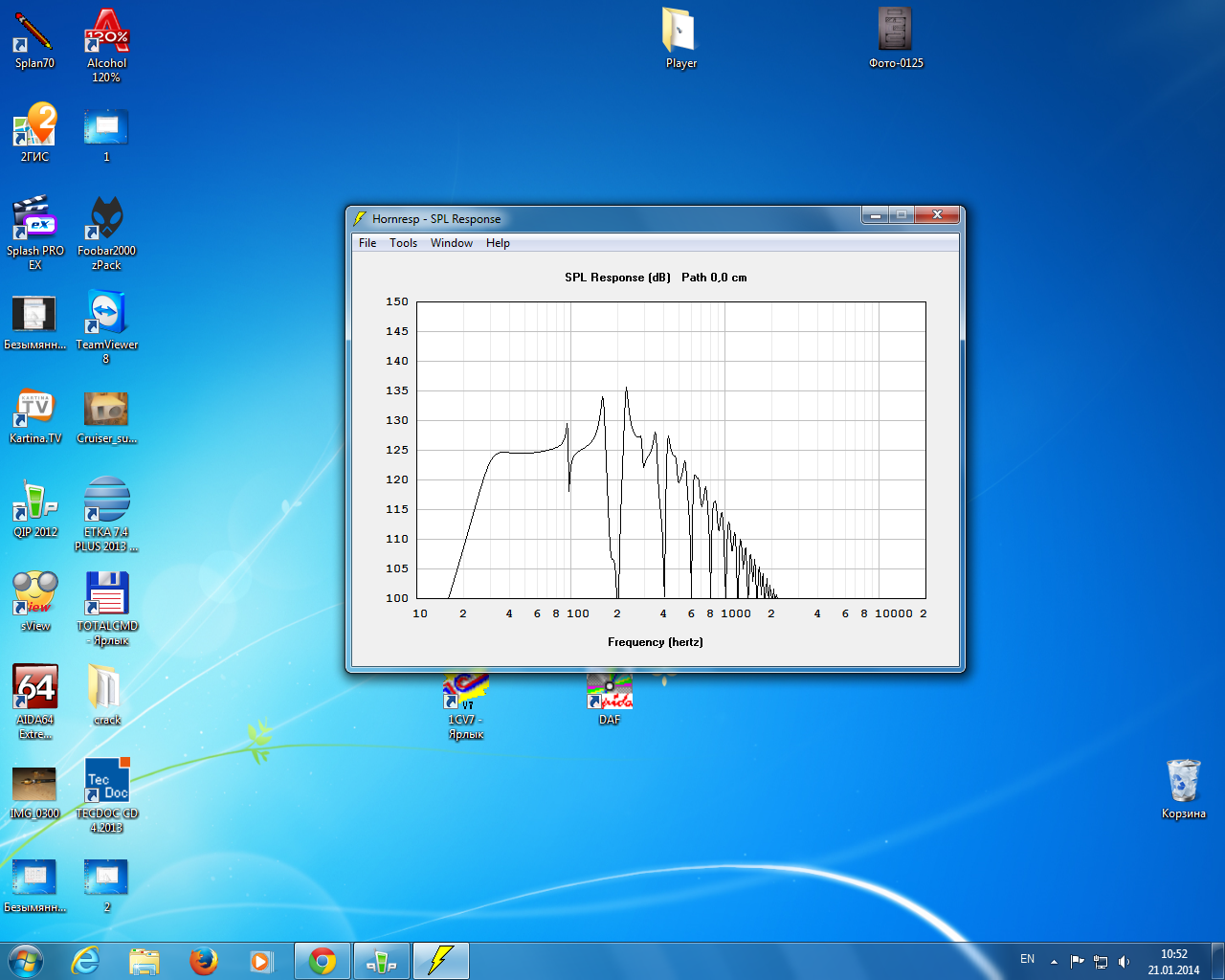Launch TECDOC CD 4.2013 shortcut
The image size is (1225, 980).
(106, 795)
